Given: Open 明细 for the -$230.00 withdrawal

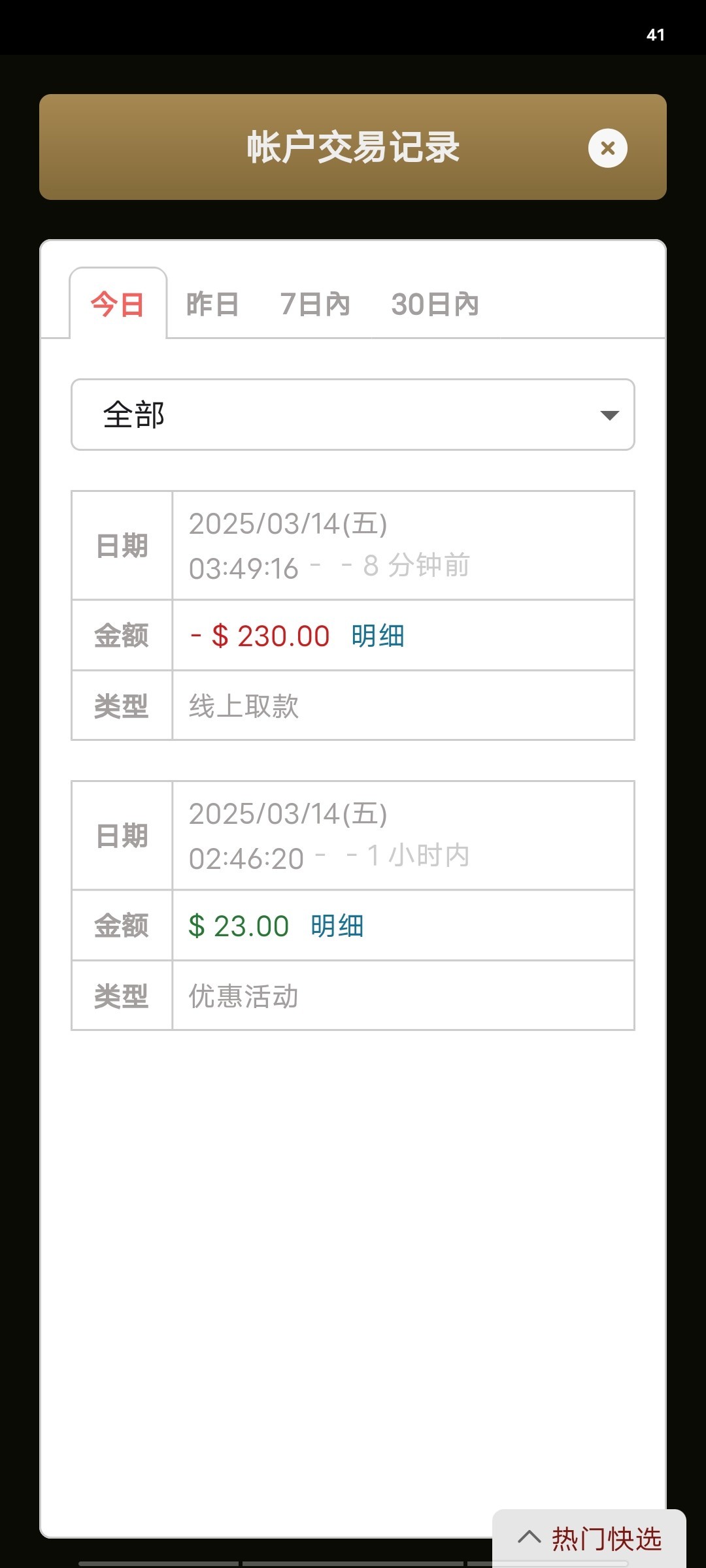Looking at the screenshot, I should coord(378,636).
